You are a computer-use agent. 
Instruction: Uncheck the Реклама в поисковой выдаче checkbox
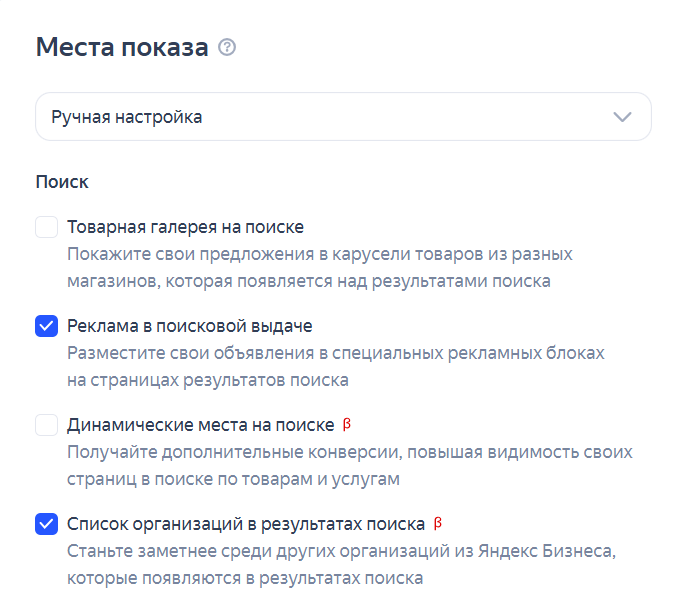pos(47,326)
